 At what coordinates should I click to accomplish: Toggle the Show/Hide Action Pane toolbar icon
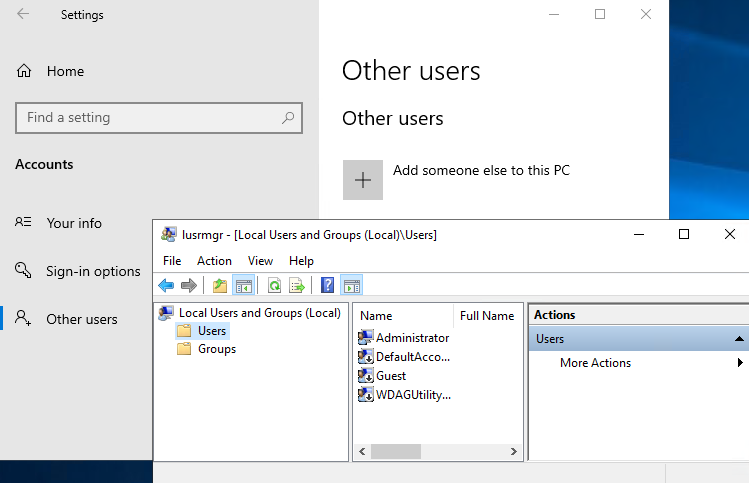tap(352, 286)
